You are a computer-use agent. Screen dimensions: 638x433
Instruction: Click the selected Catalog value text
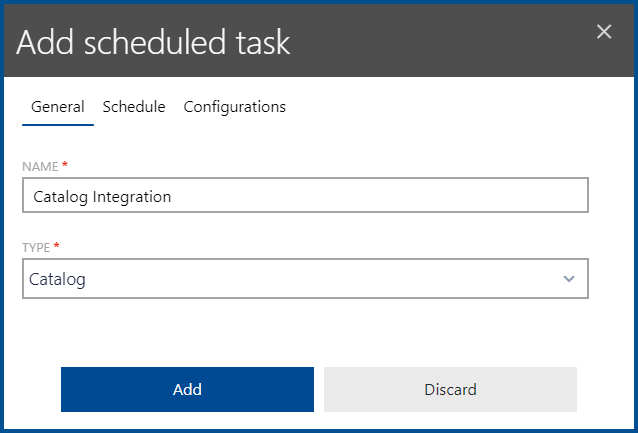[x=59, y=280]
